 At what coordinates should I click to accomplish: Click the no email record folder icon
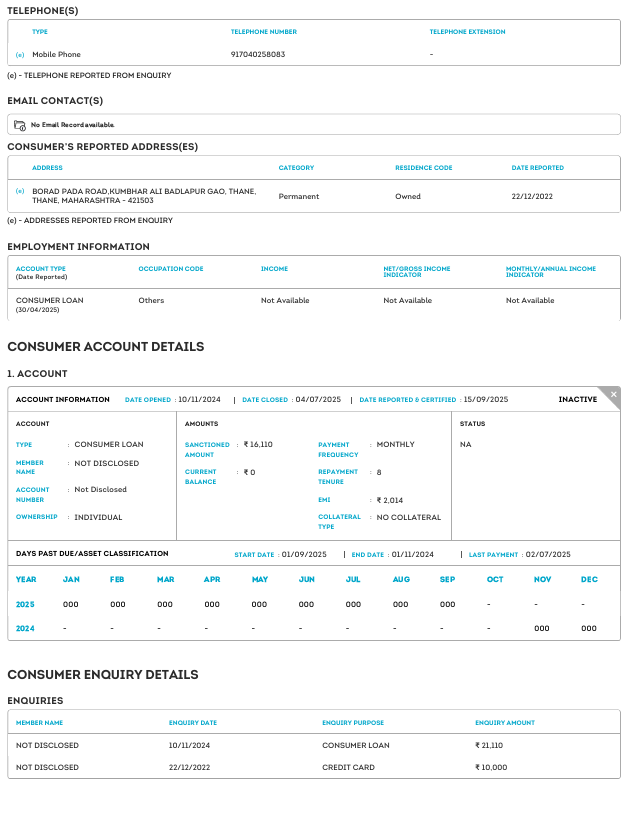(20, 125)
